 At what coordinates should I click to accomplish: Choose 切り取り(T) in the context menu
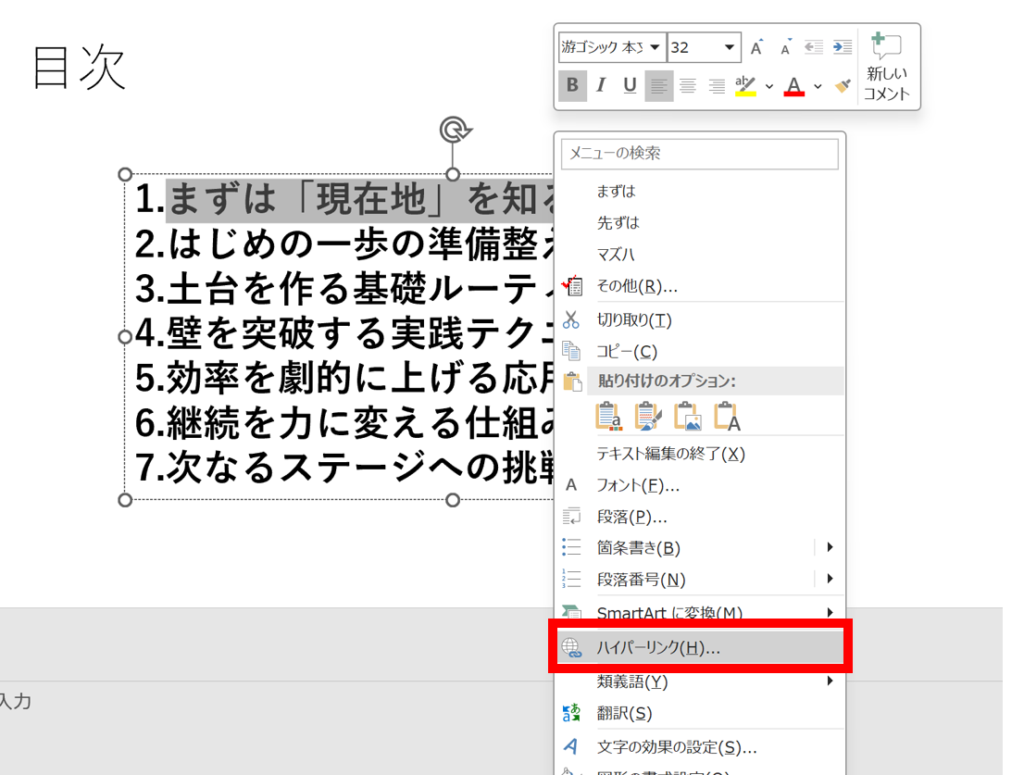[x=634, y=320]
